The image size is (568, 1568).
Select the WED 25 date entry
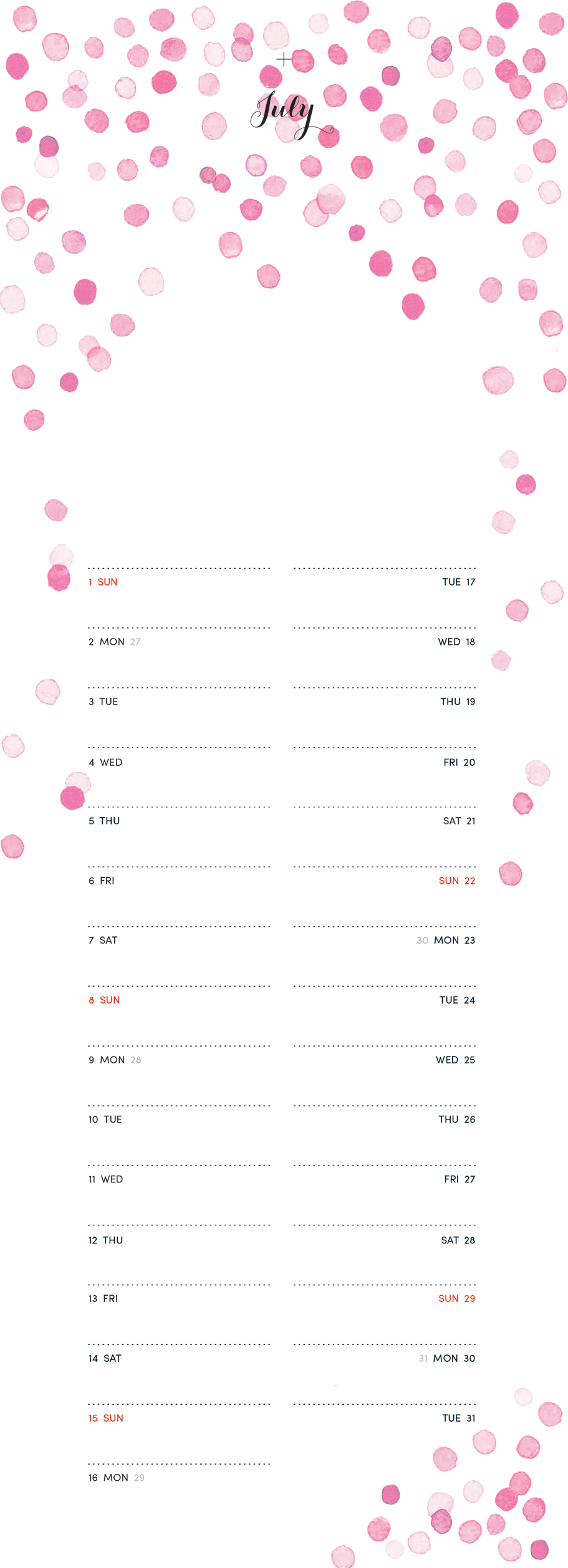click(x=456, y=1060)
